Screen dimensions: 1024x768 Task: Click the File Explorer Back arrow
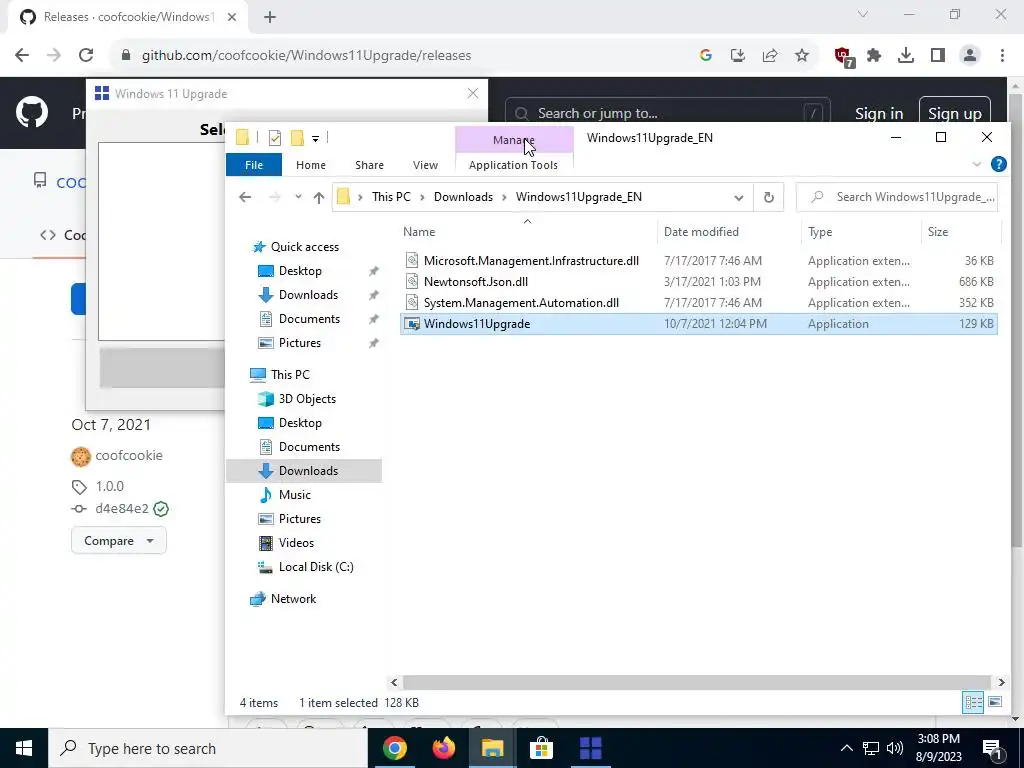click(x=245, y=197)
